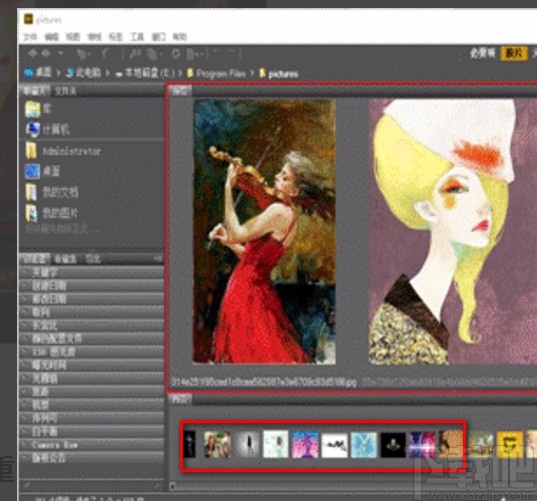Open chevron after 桌面 in path bar

coord(58,73)
